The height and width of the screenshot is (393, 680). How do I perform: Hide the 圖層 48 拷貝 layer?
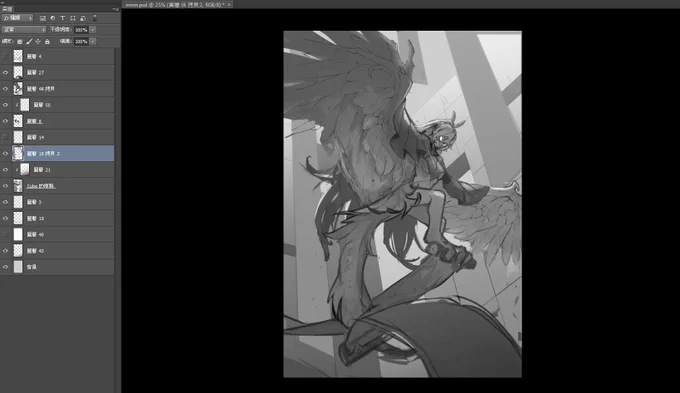click(5, 88)
